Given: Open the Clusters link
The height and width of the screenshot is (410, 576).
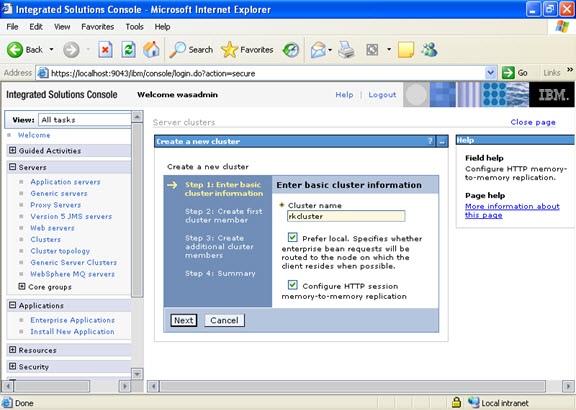Looking at the screenshot, I should 46,240.
